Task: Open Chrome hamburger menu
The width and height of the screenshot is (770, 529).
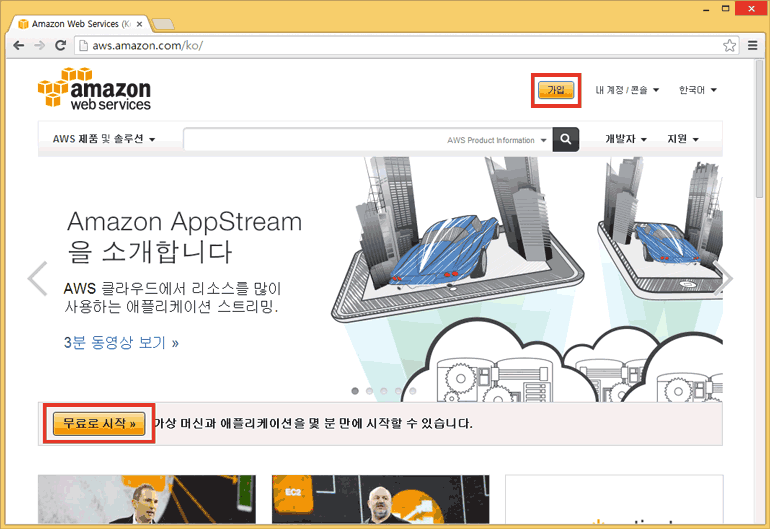Action: 751,46
